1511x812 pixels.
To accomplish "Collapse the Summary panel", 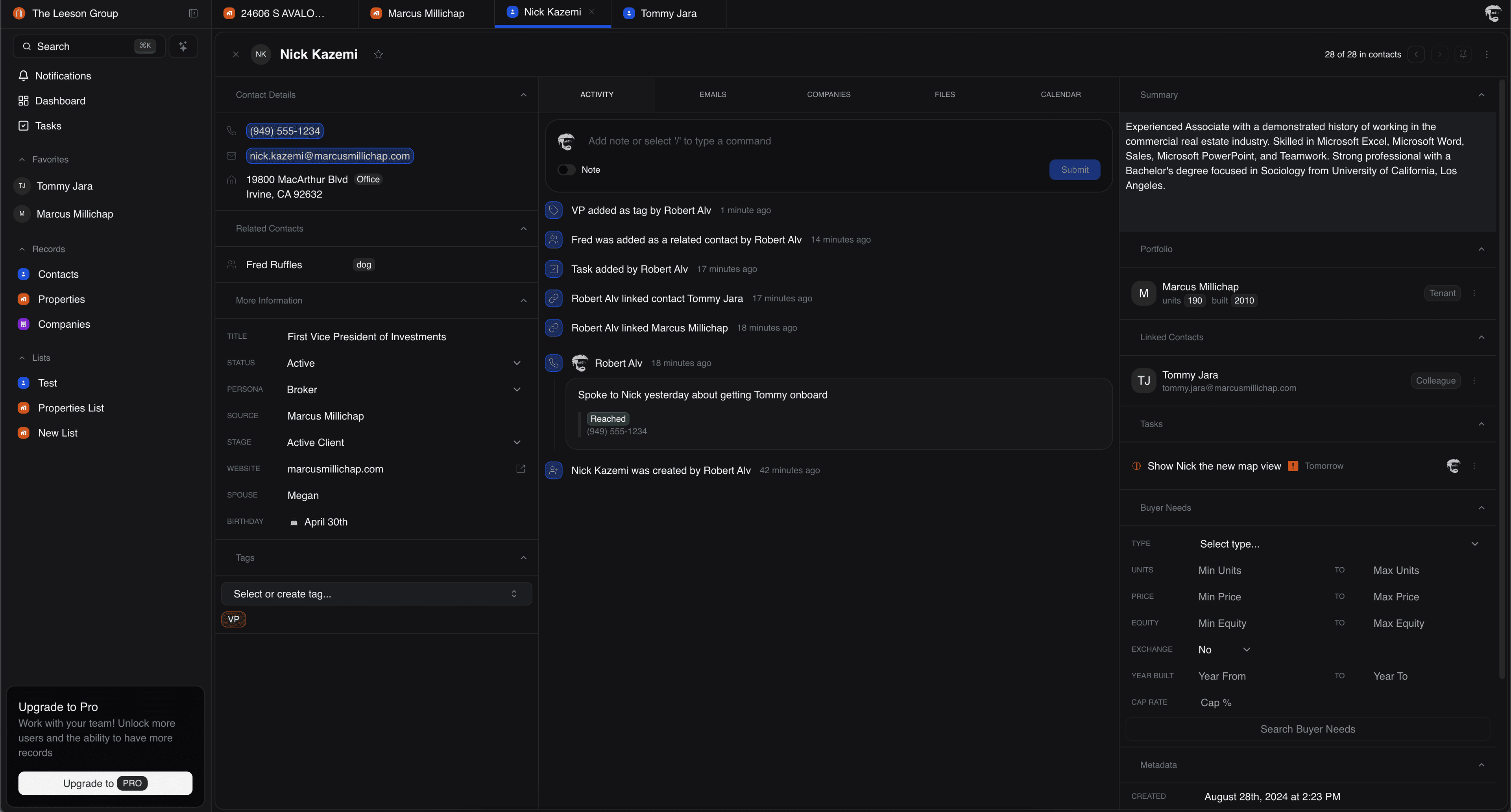I will coord(1480,94).
